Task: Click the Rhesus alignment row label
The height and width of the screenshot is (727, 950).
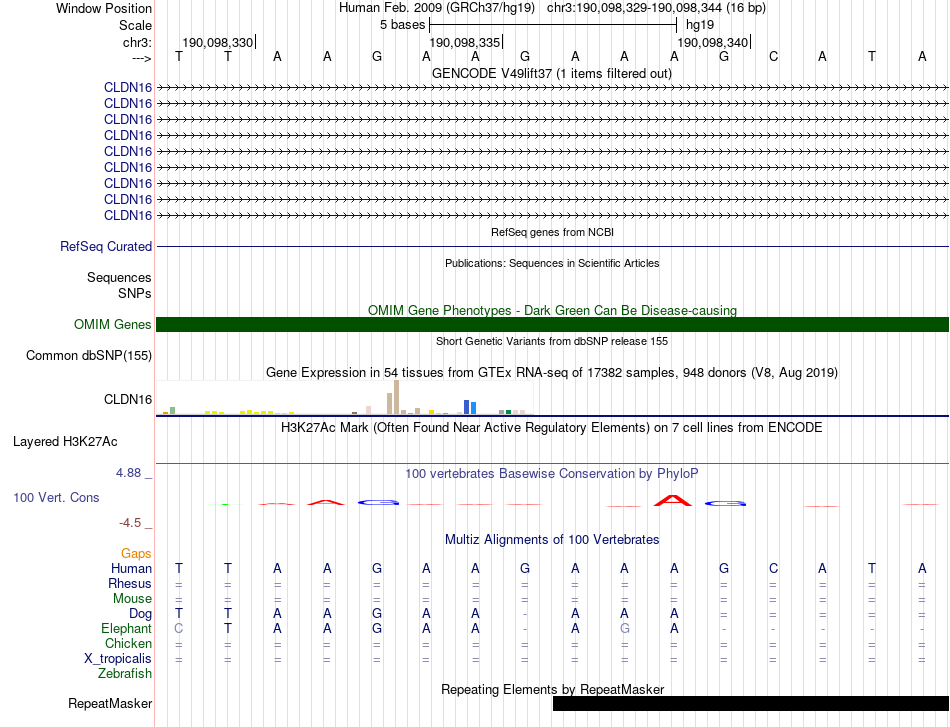Action: pyautogui.click(x=130, y=583)
